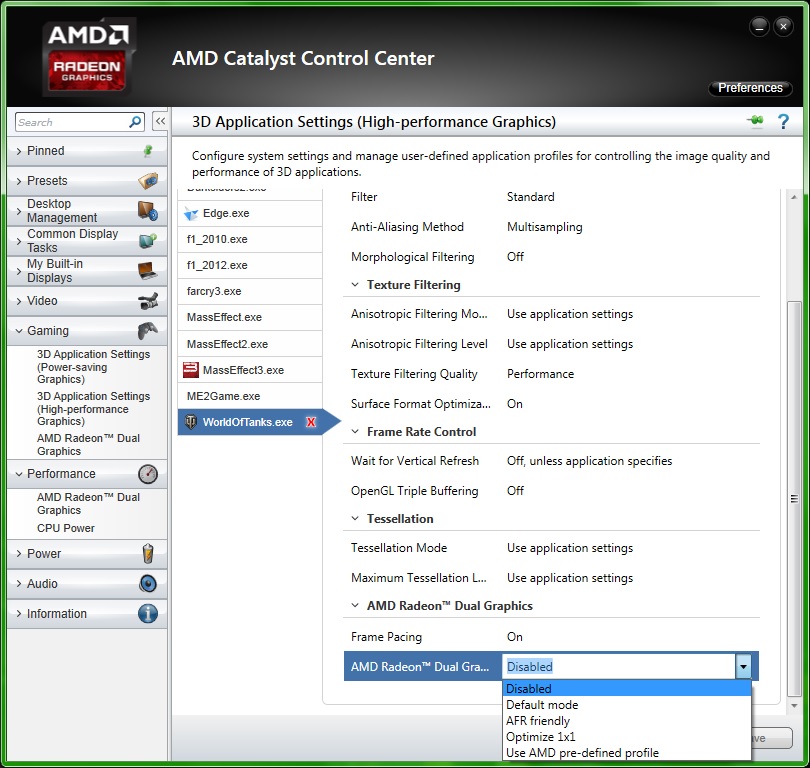810x768 pixels.
Task: Select MassEffect2.exe profile
Action: click(250, 344)
